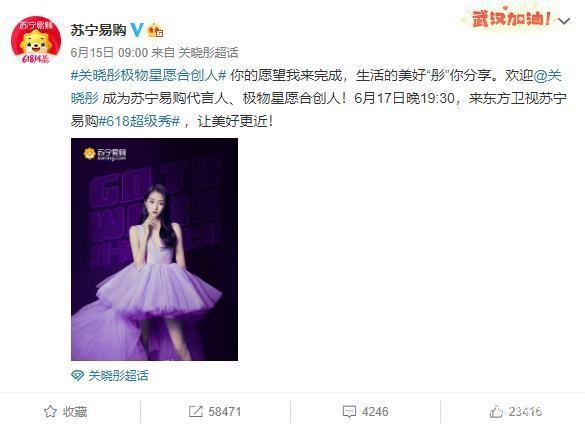Like the post with thumbs-up icon
Image resolution: width=585 pixels, height=425 pixels.
click(x=496, y=412)
